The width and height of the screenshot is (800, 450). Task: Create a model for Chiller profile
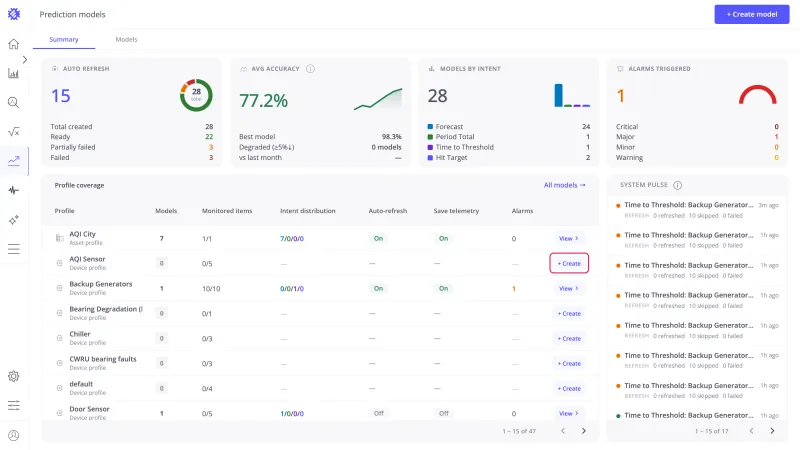tap(569, 338)
